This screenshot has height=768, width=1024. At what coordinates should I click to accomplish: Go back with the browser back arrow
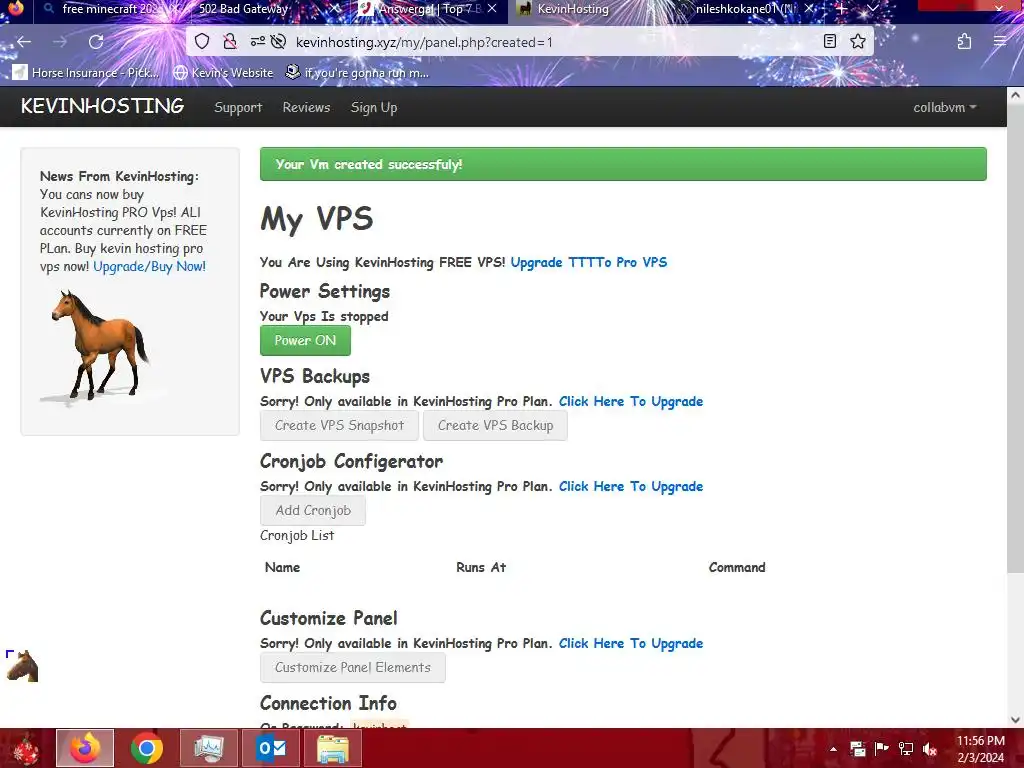(x=24, y=42)
